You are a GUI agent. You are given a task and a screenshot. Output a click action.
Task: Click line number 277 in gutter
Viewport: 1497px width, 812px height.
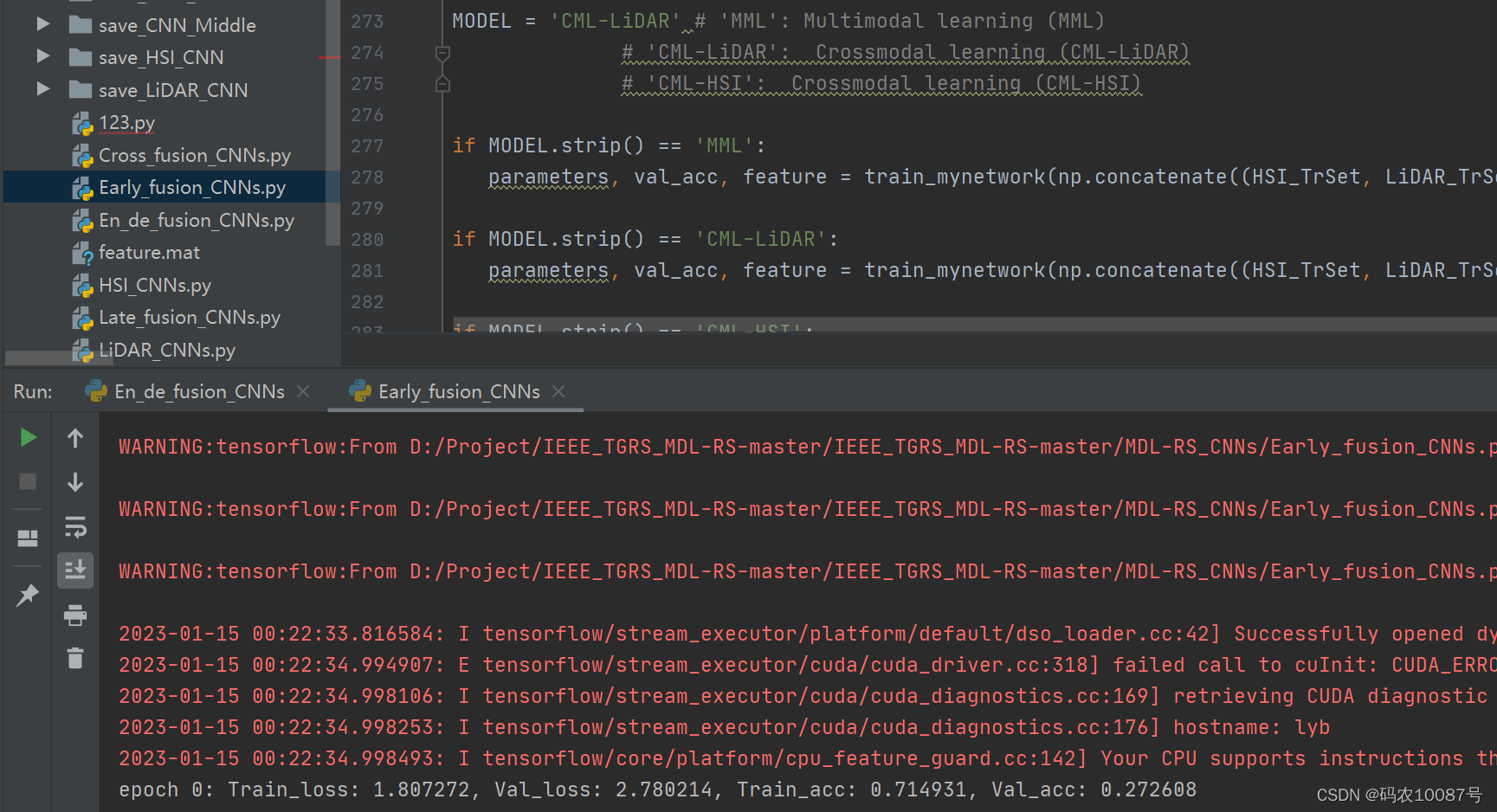click(367, 146)
